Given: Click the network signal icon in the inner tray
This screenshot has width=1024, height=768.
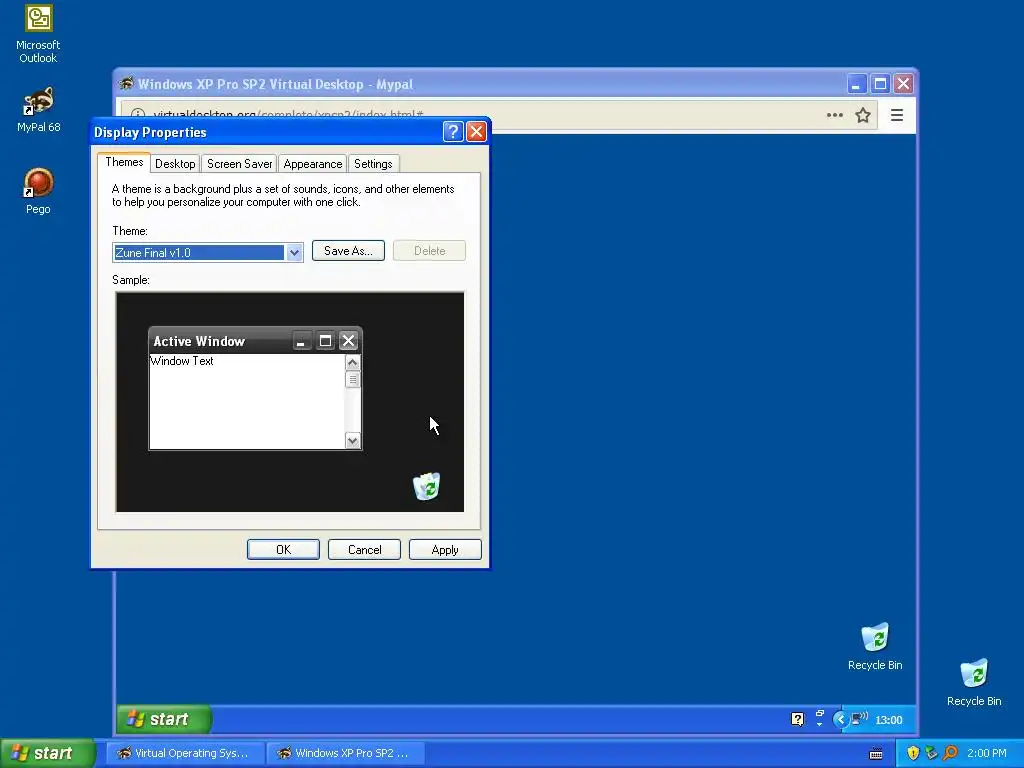Looking at the screenshot, I should coord(859,718).
